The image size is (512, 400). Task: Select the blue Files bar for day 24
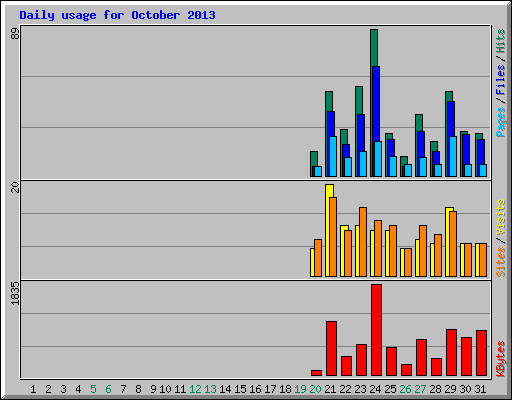coord(376,103)
